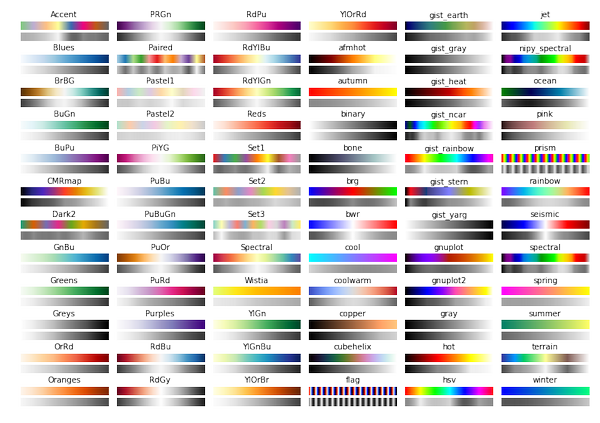The image size is (600, 423).
Task: Select the cubehelix colormap color bar
Action: pos(353,358)
